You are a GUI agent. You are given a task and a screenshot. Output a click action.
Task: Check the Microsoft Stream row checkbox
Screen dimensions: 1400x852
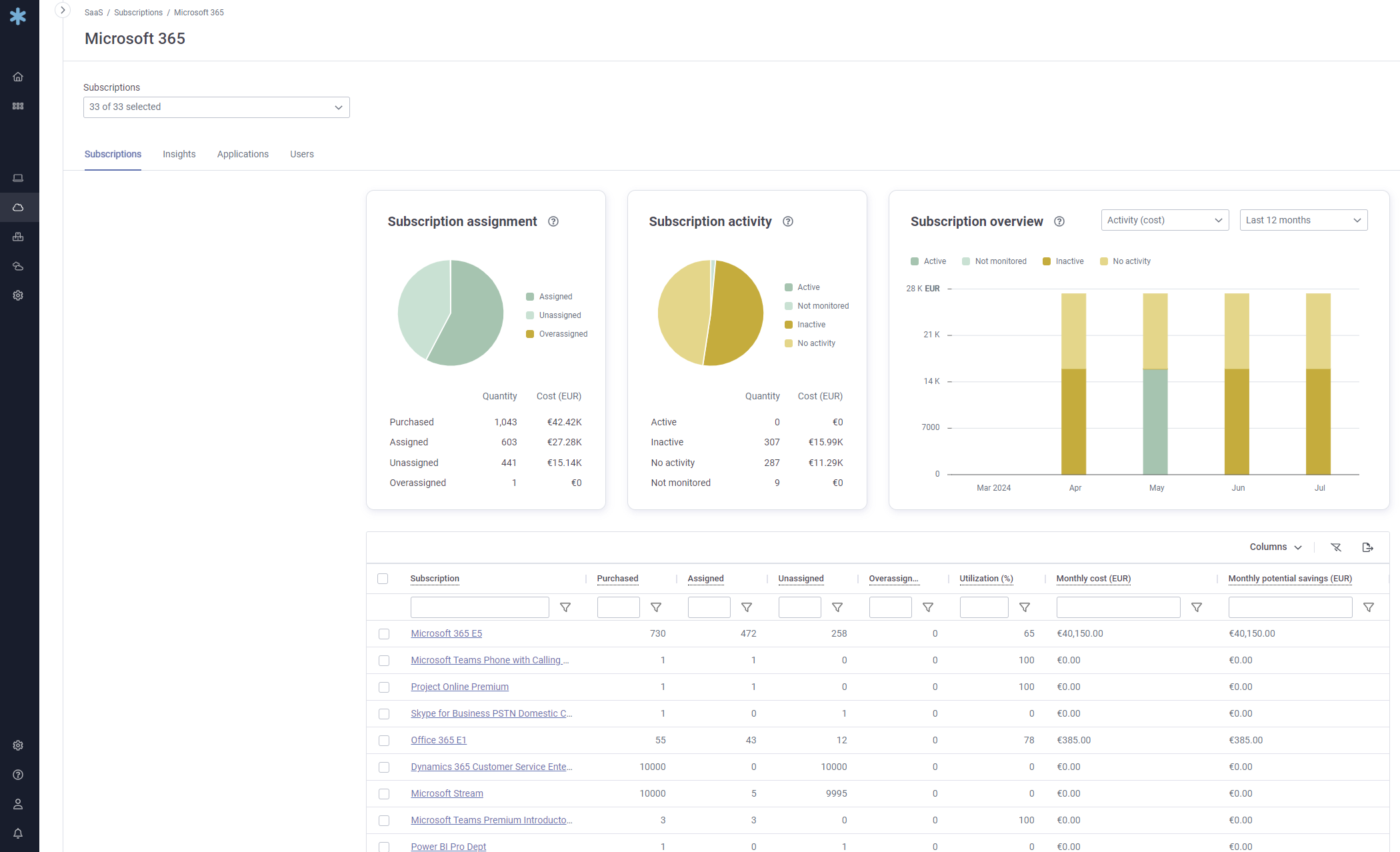pyautogui.click(x=384, y=794)
